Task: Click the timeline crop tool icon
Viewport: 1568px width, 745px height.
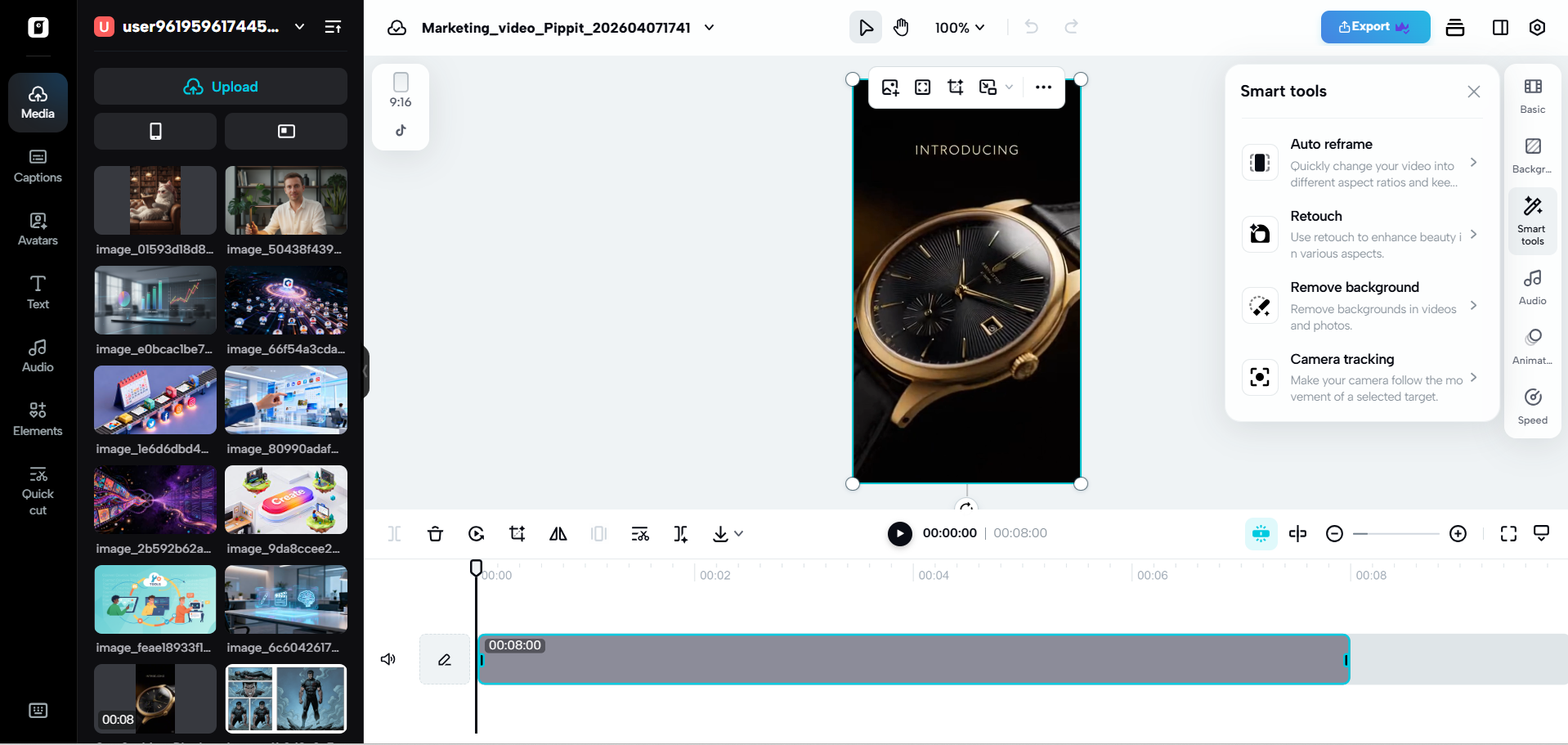Action: tap(517, 534)
